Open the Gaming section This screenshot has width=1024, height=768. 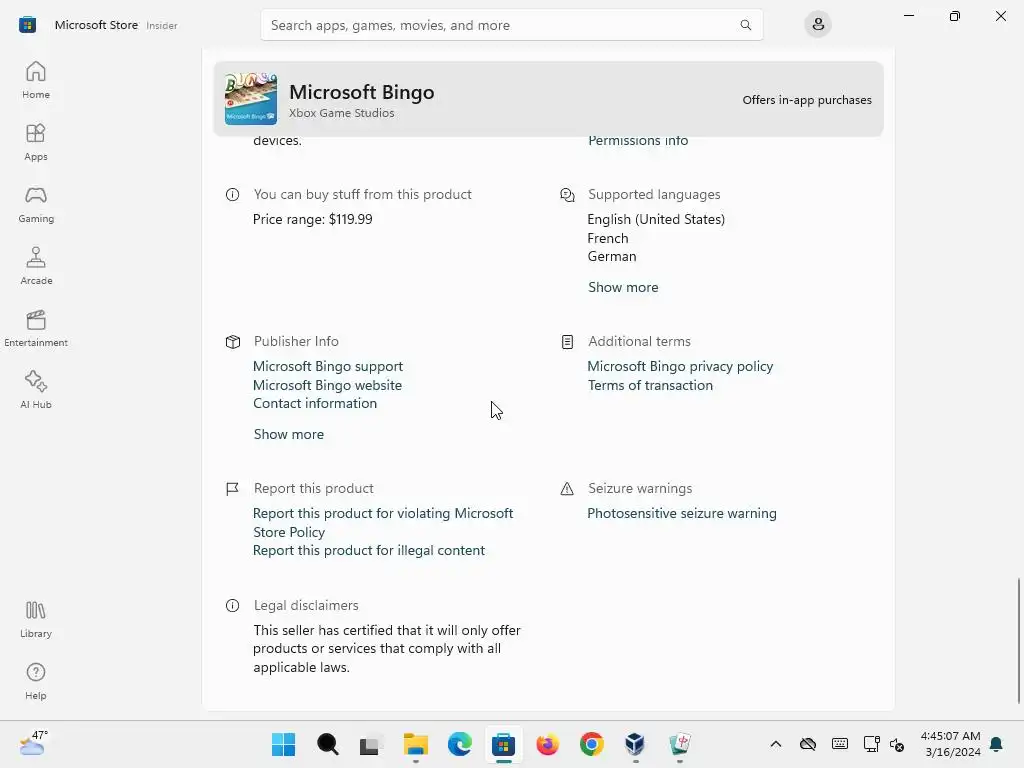(x=35, y=204)
